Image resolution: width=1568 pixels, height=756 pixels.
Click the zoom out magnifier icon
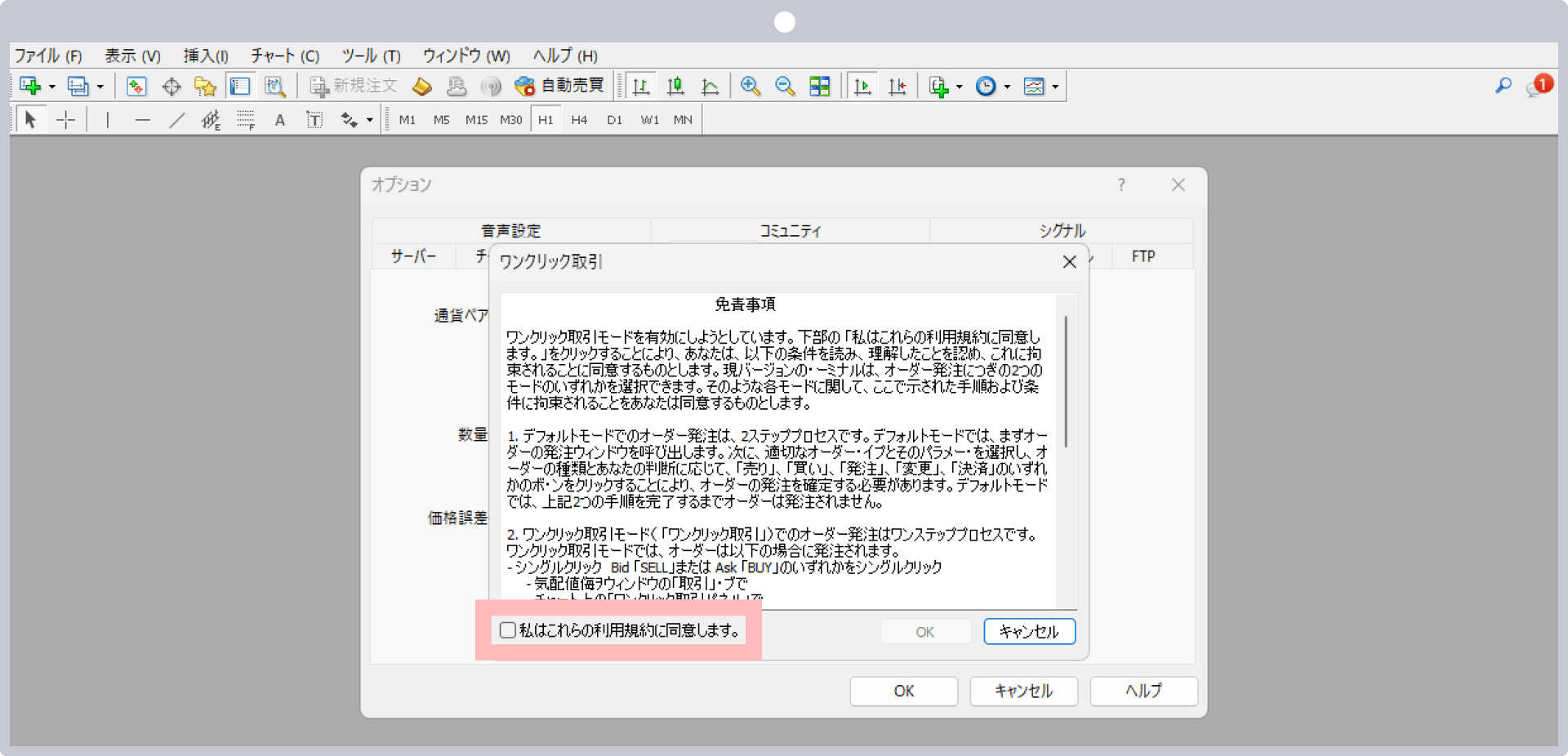785,86
